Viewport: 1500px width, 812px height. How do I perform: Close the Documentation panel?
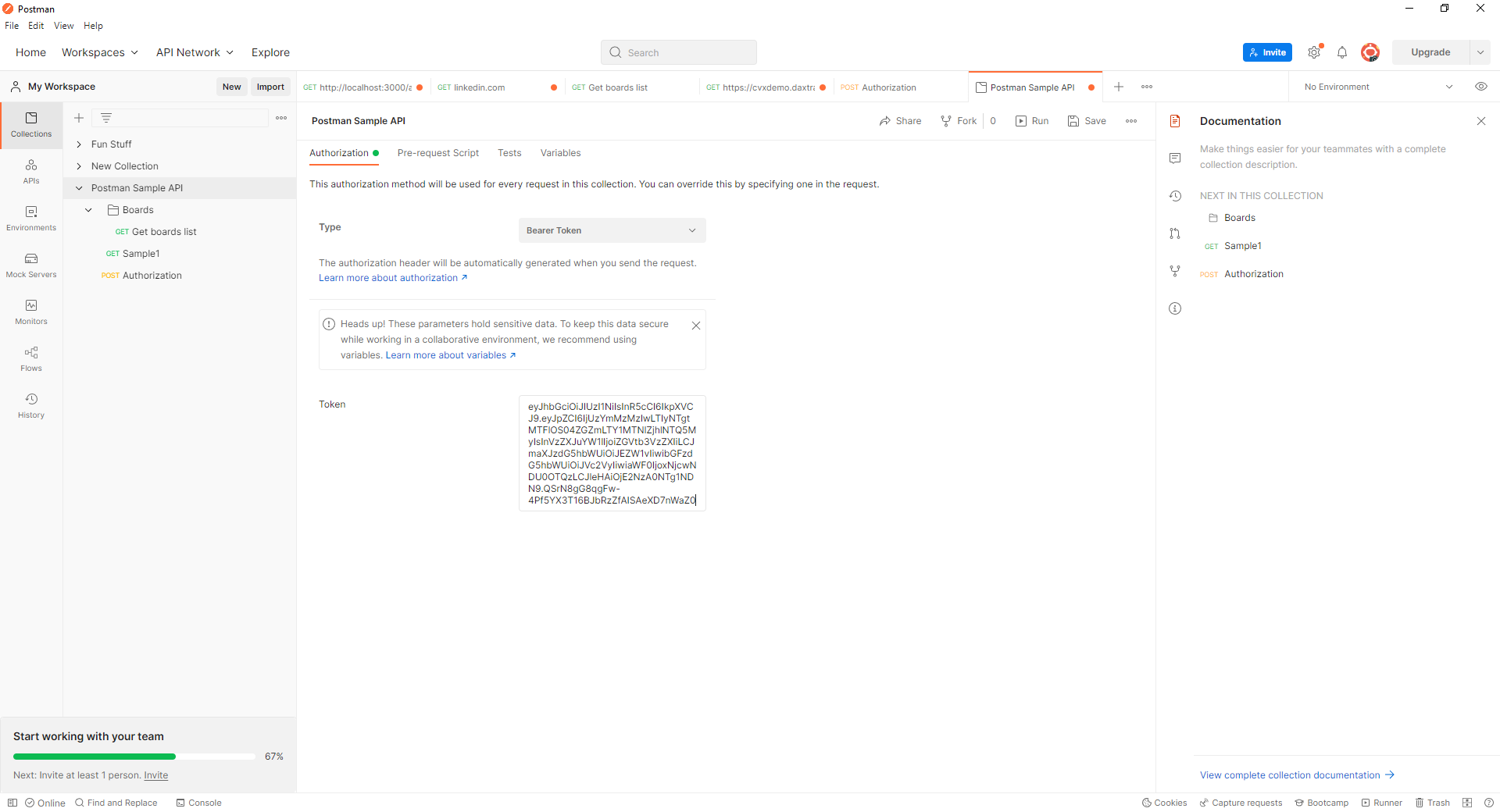pos(1481,121)
